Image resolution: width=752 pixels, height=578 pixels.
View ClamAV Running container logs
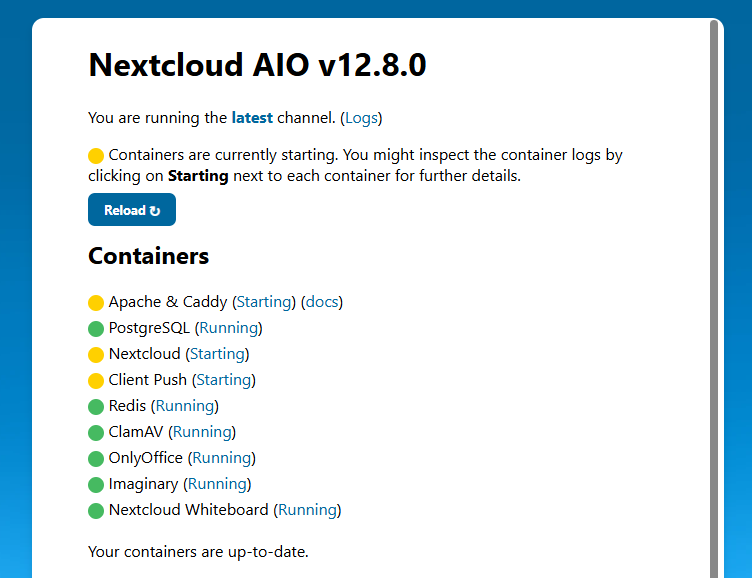pyautogui.click(x=202, y=432)
